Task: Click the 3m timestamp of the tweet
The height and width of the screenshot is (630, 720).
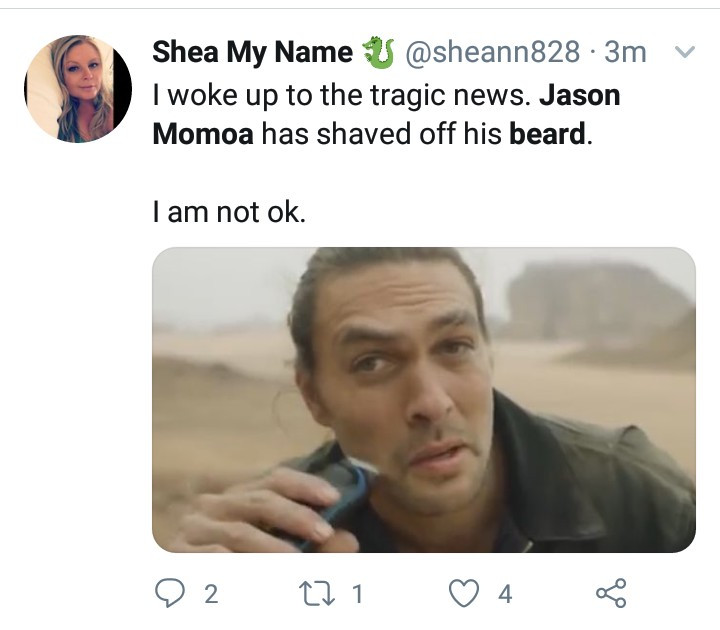Action: click(x=625, y=53)
